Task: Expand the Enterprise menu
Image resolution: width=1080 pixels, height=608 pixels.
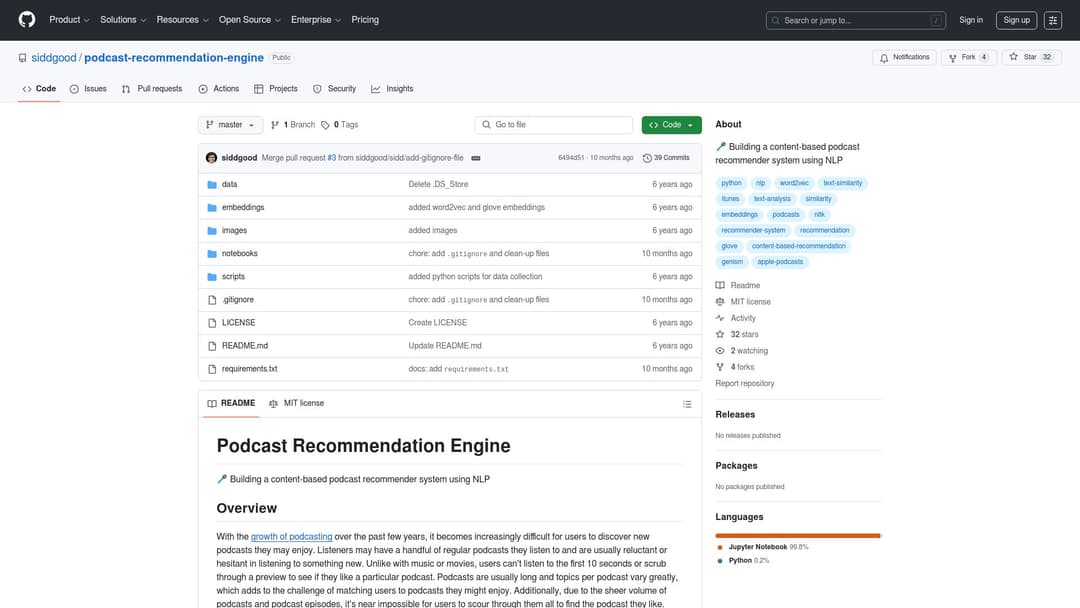Action: click(315, 20)
